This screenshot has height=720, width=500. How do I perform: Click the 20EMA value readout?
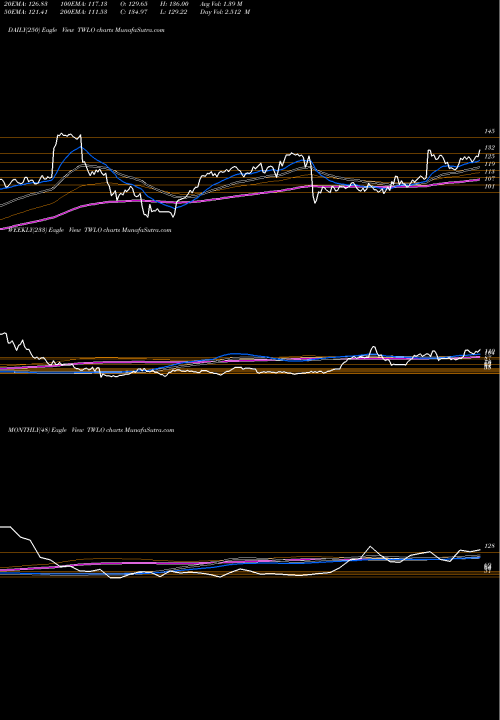(x=26, y=4)
